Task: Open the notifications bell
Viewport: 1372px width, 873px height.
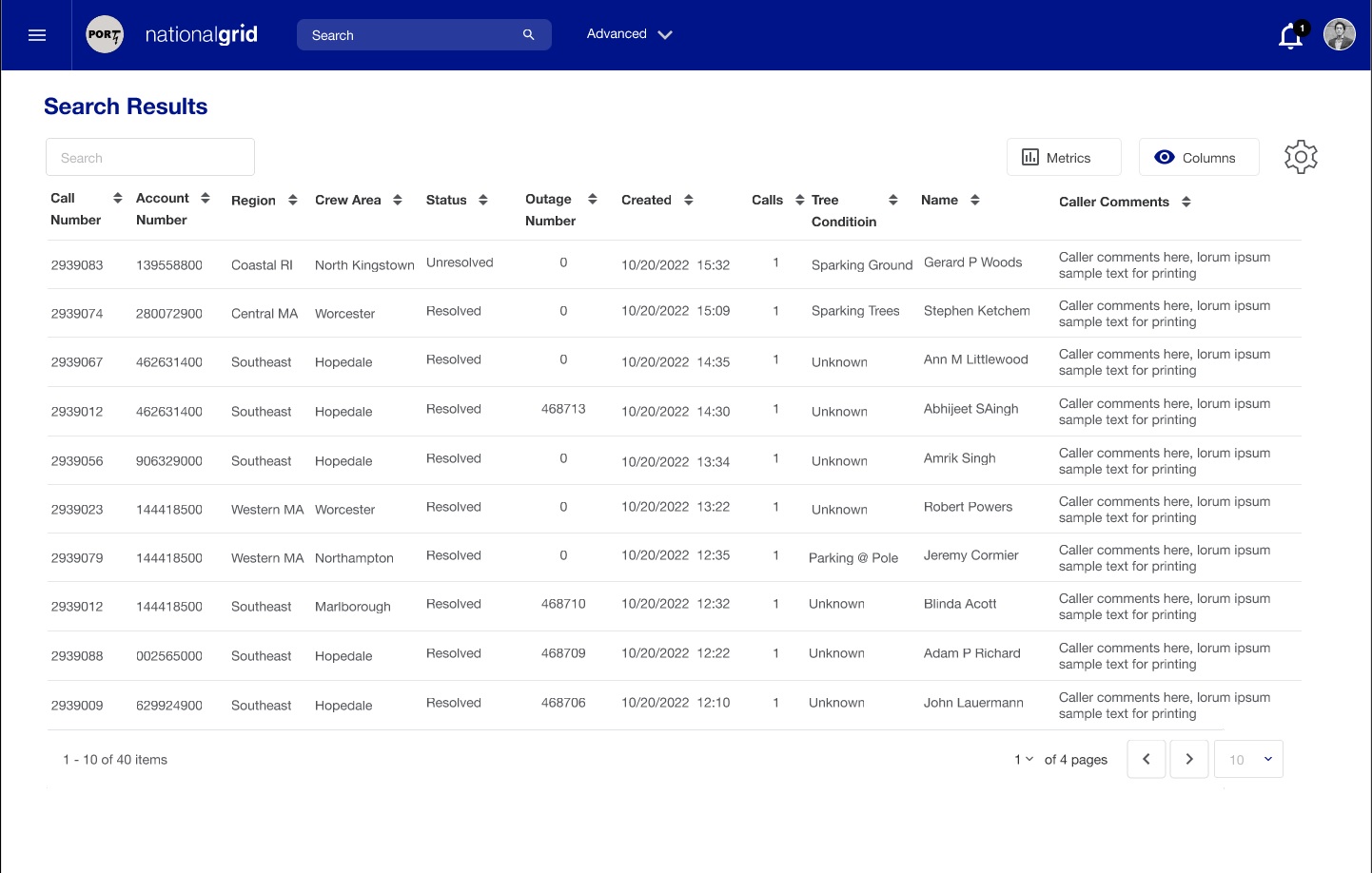Action: click(x=1290, y=36)
